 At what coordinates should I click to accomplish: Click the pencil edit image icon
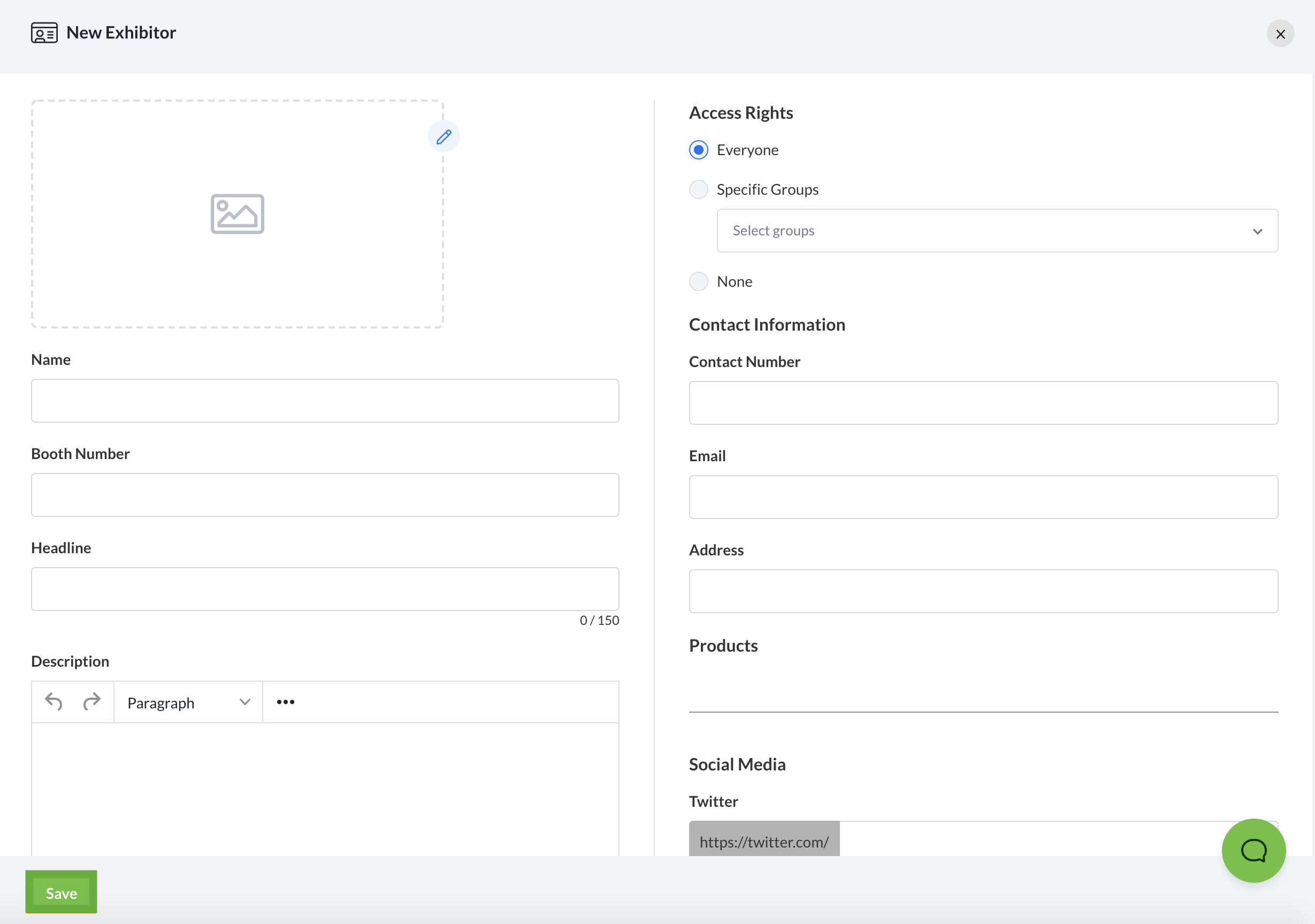pos(444,136)
